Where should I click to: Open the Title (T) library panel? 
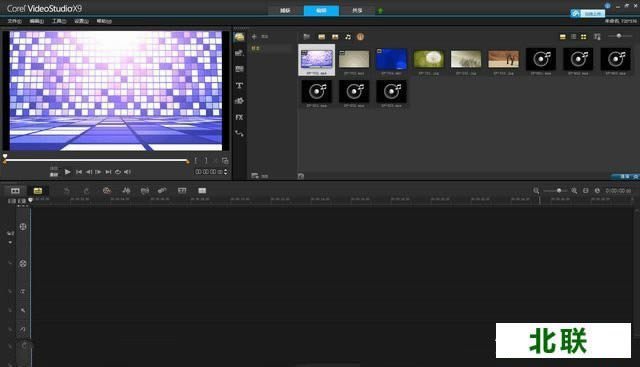[x=240, y=85]
